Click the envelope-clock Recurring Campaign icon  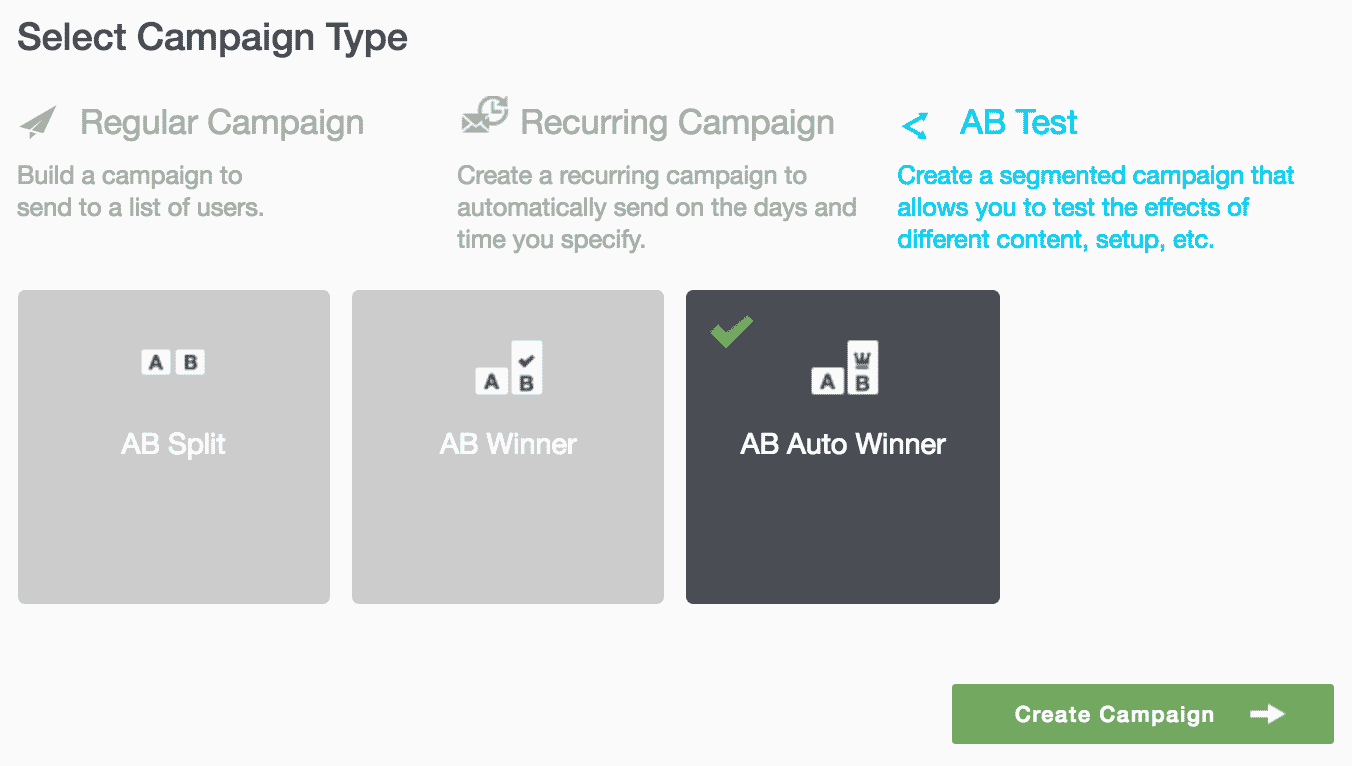484,117
